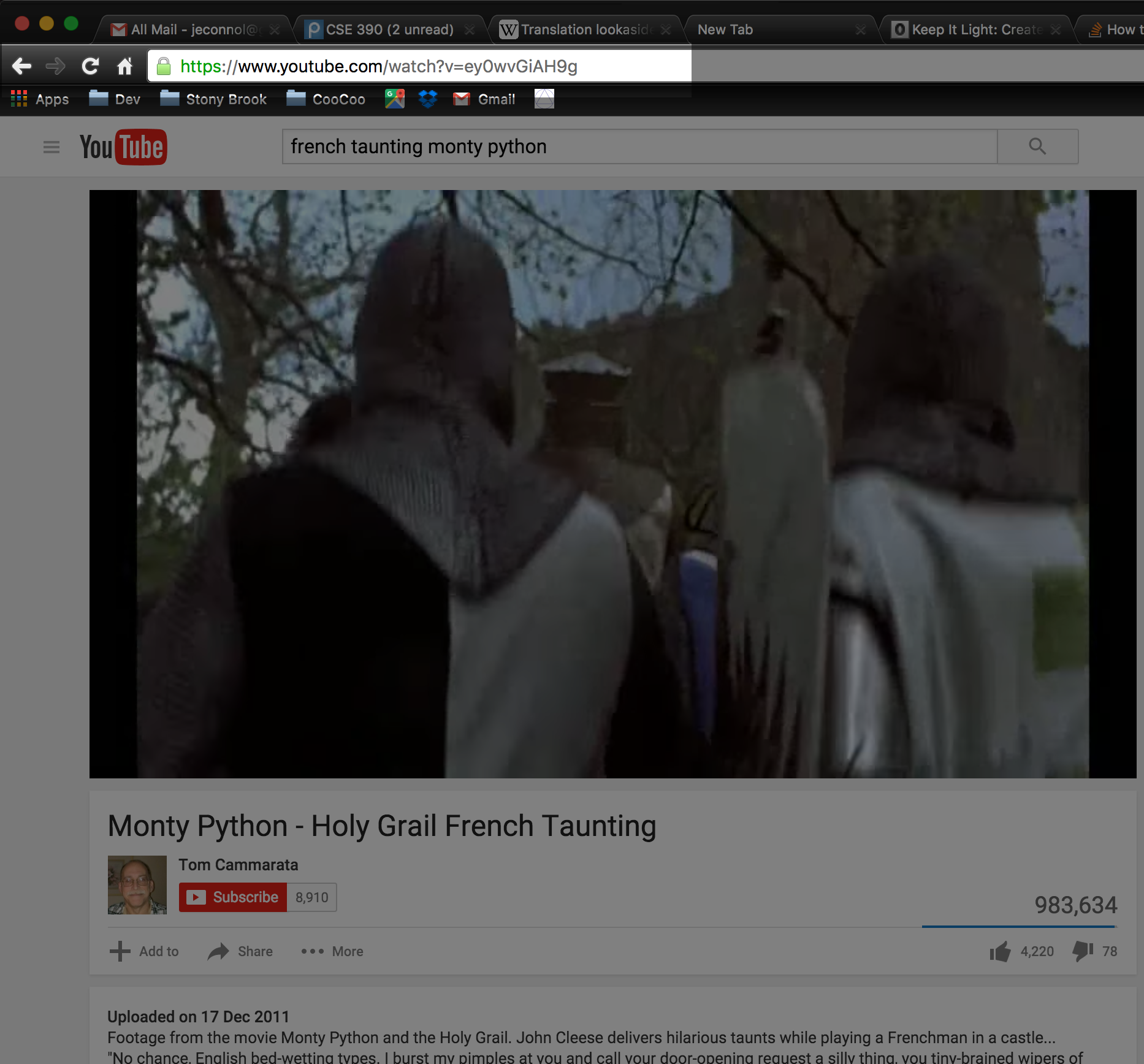This screenshot has width=1144, height=1064.
Task: Close the CSE 390 tab
Action: tap(470, 30)
